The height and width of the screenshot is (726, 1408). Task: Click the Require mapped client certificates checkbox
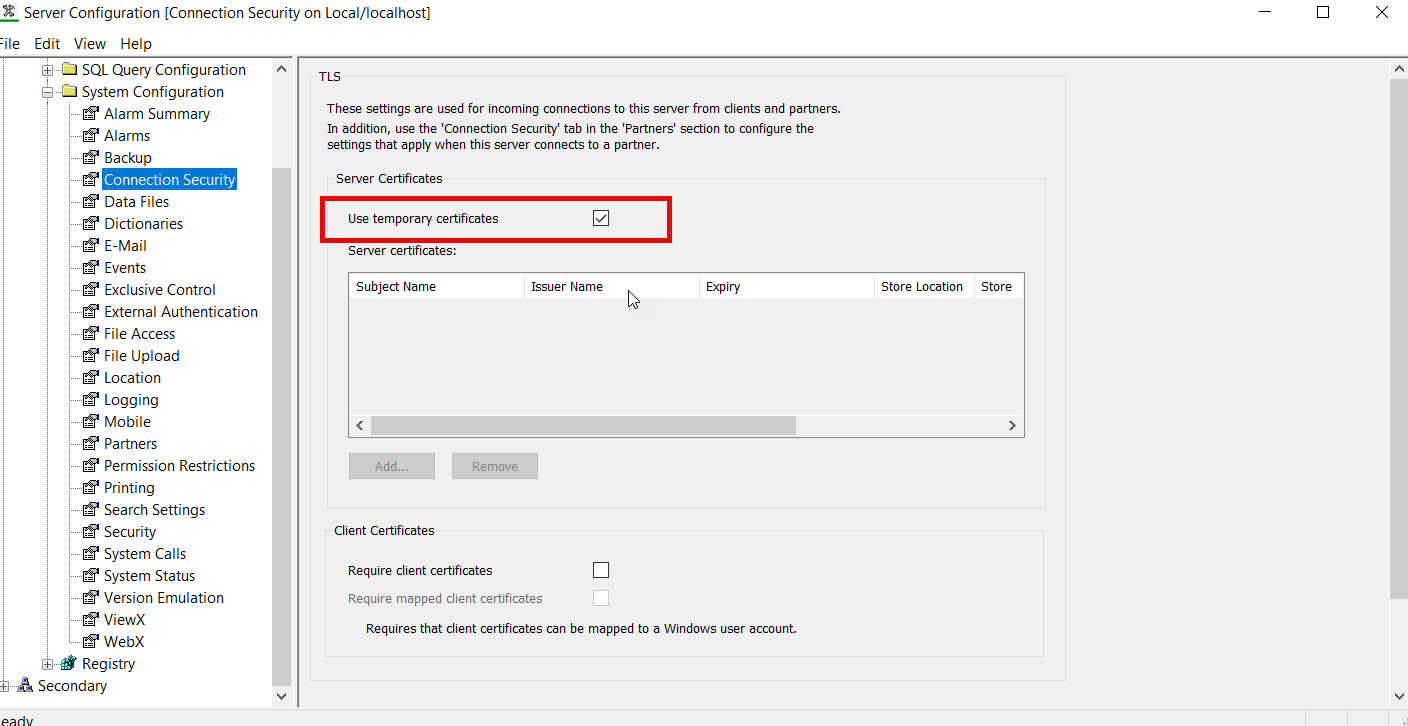point(601,598)
